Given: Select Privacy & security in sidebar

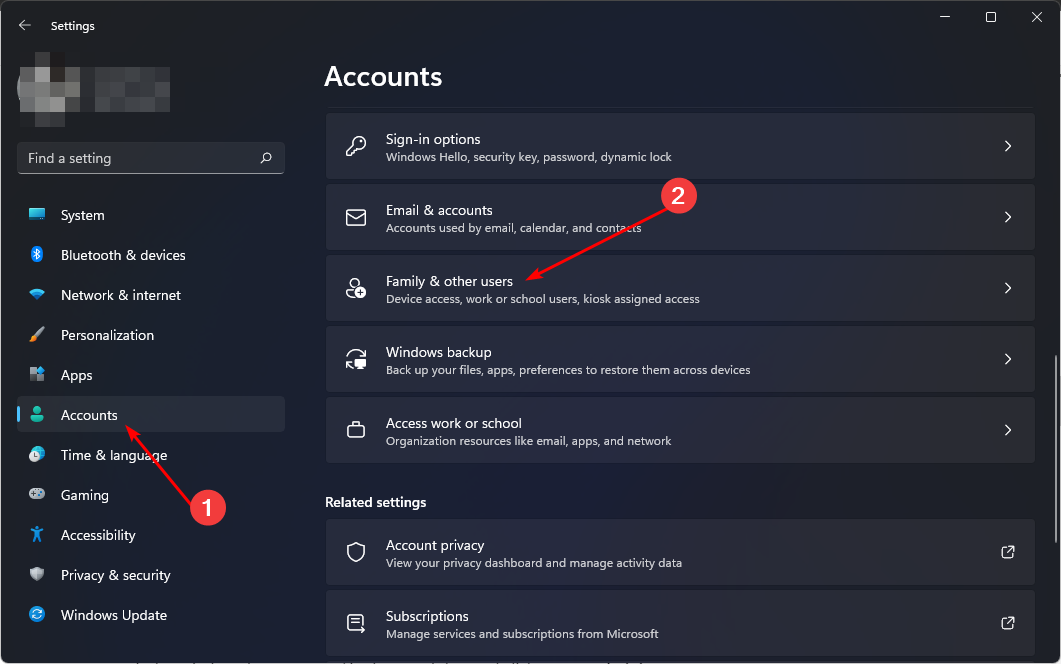Looking at the screenshot, I should pyautogui.click(x=115, y=575).
